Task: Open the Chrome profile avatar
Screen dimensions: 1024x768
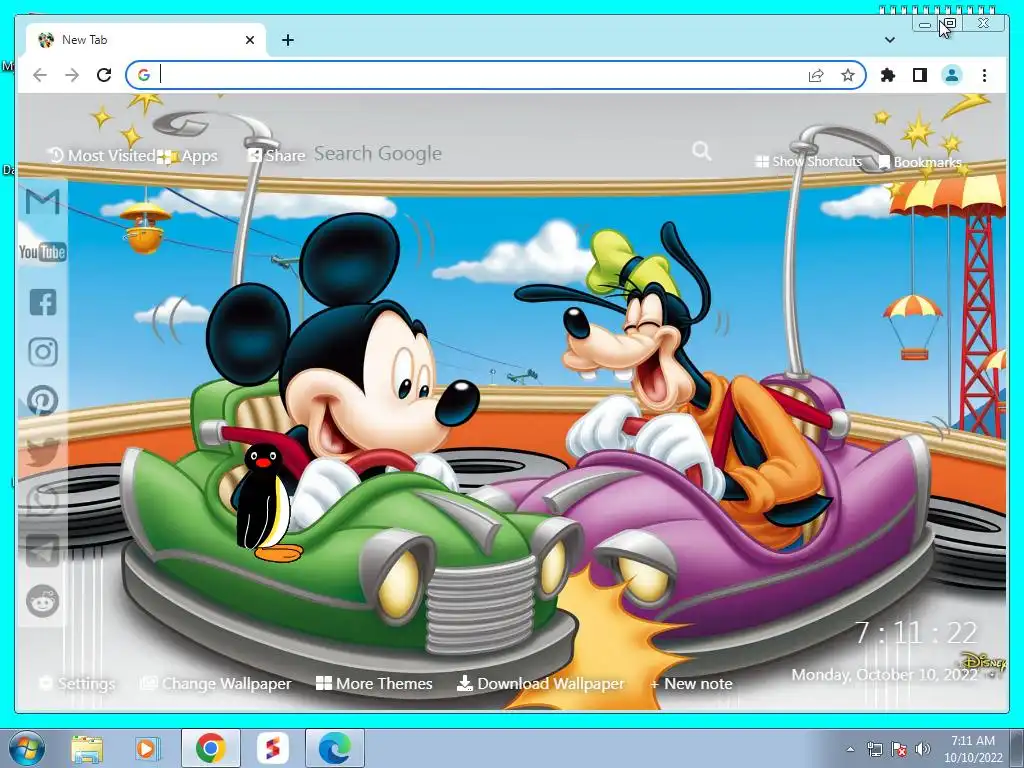Action: (x=952, y=75)
